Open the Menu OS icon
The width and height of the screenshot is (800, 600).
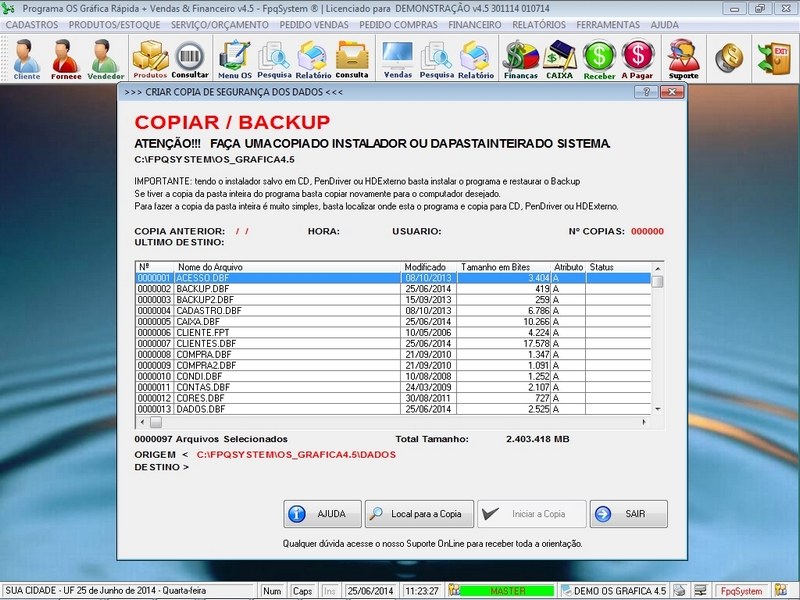tap(235, 58)
